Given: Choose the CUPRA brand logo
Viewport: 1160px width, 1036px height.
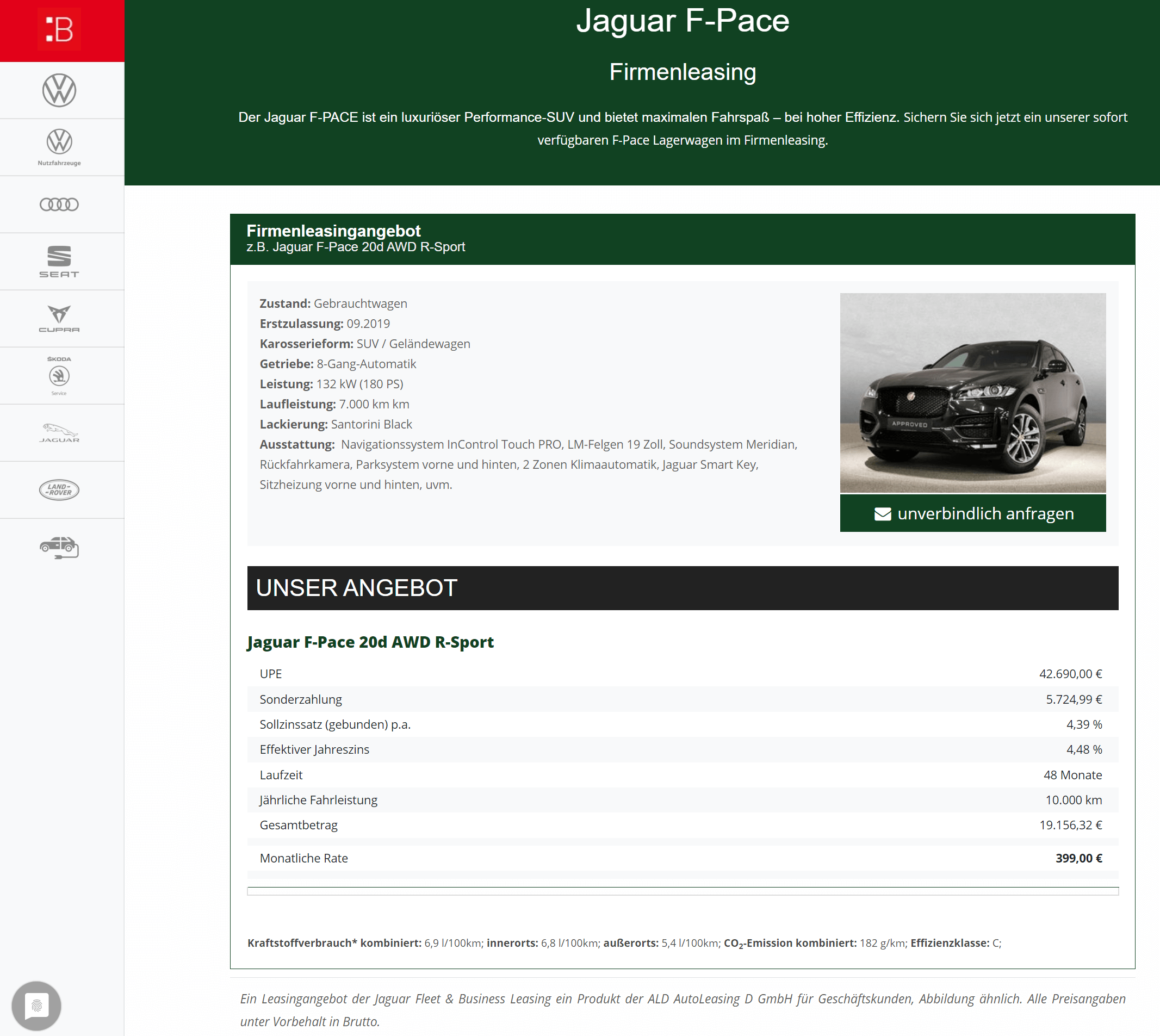Looking at the screenshot, I should click(x=59, y=319).
